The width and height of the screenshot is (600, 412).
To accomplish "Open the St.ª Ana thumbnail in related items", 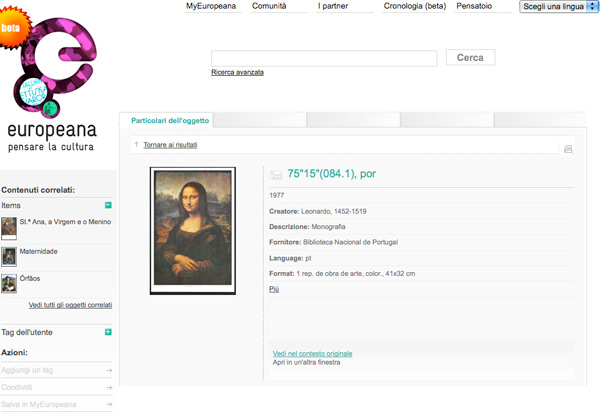I will click(x=9, y=227).
